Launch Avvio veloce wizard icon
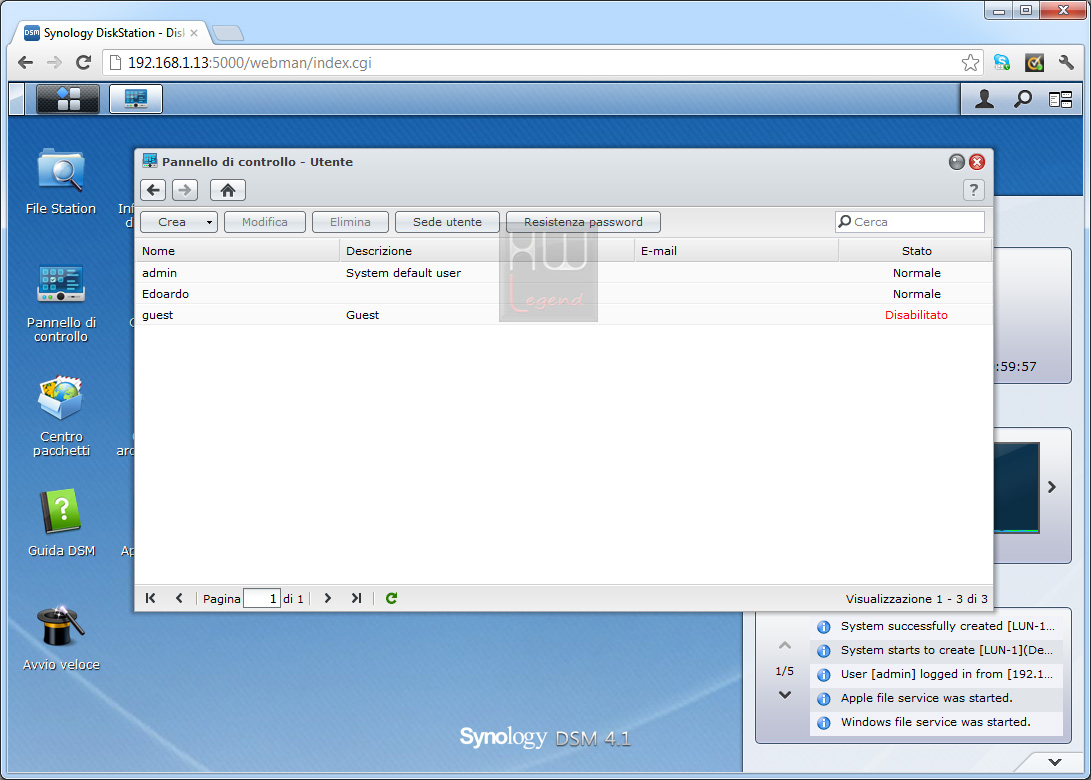This screenshot has width=1091, height=780. (x=61, y=638)
